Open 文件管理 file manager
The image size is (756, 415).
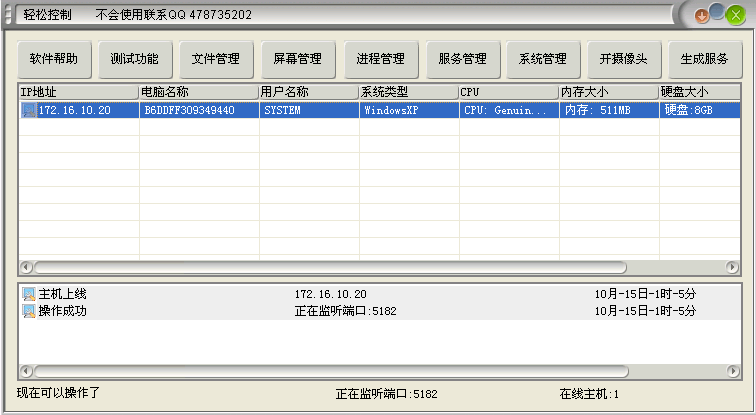point(216,59)
